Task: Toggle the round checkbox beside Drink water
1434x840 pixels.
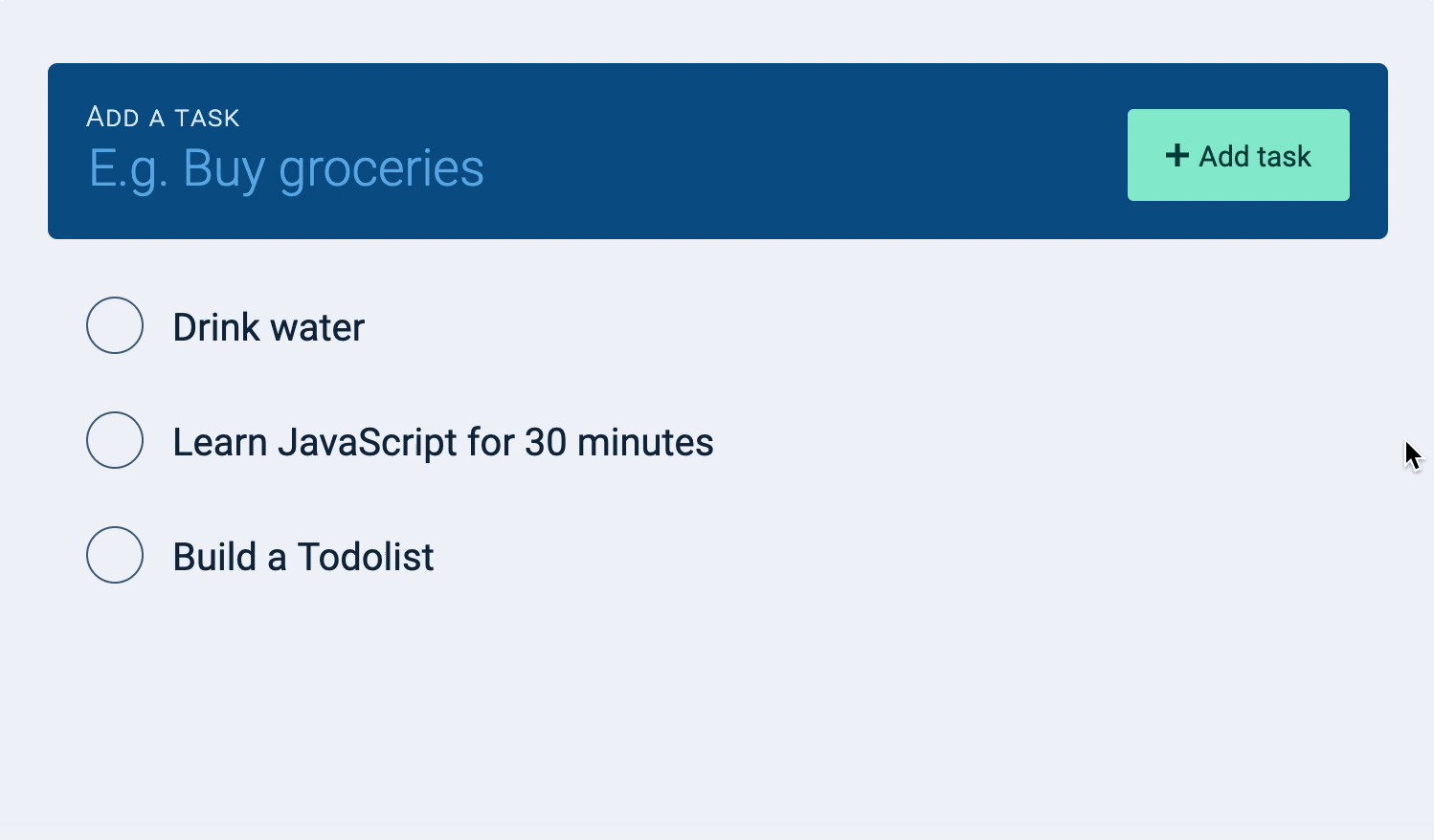Action: 115,325
